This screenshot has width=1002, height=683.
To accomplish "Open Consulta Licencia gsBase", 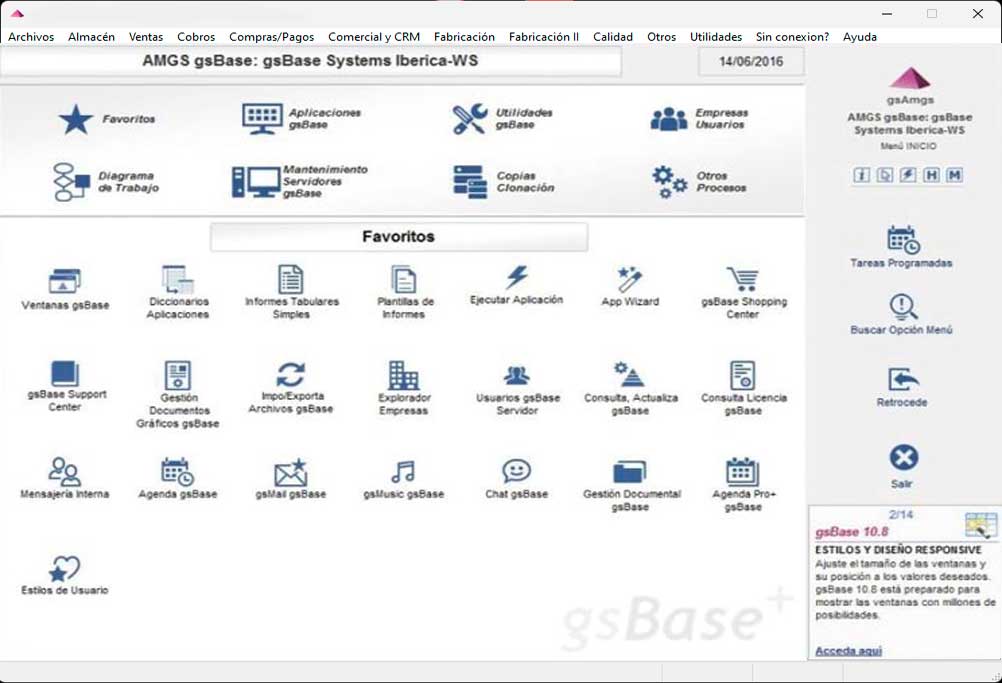I will tap(743, 387).
